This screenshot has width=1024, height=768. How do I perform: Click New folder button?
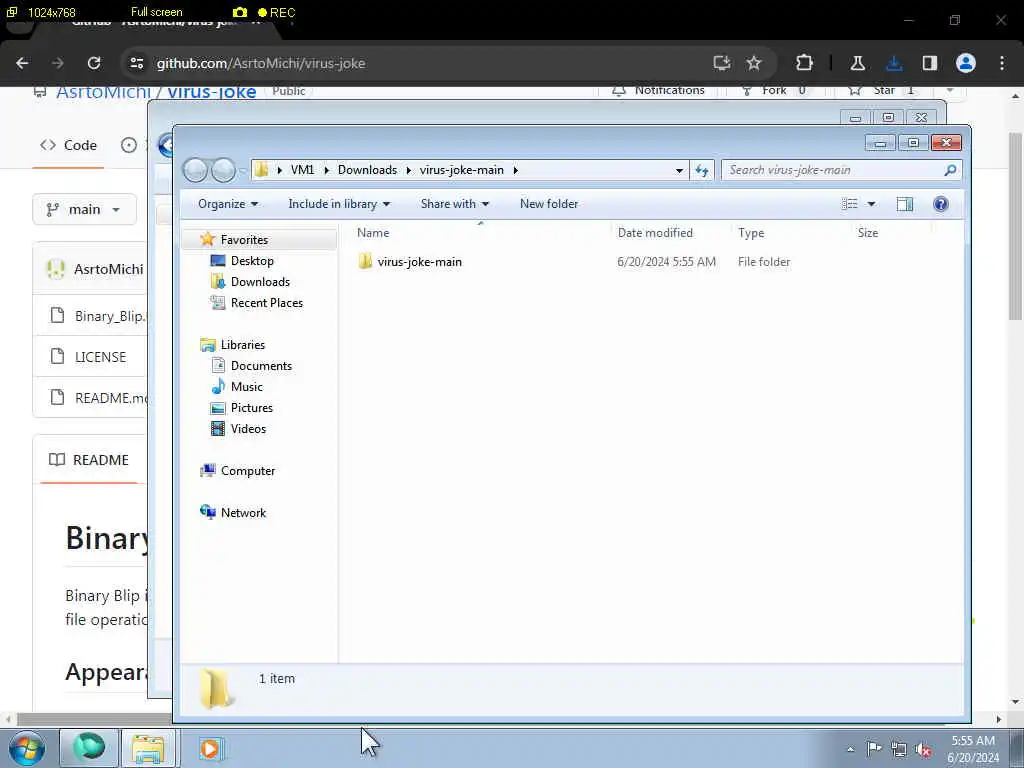click(x=549, y=204)
